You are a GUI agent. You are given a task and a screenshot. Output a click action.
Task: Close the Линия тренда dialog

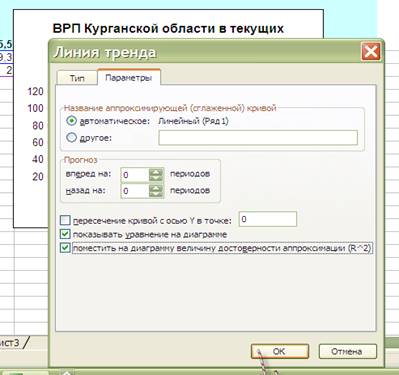coord(371,52)
